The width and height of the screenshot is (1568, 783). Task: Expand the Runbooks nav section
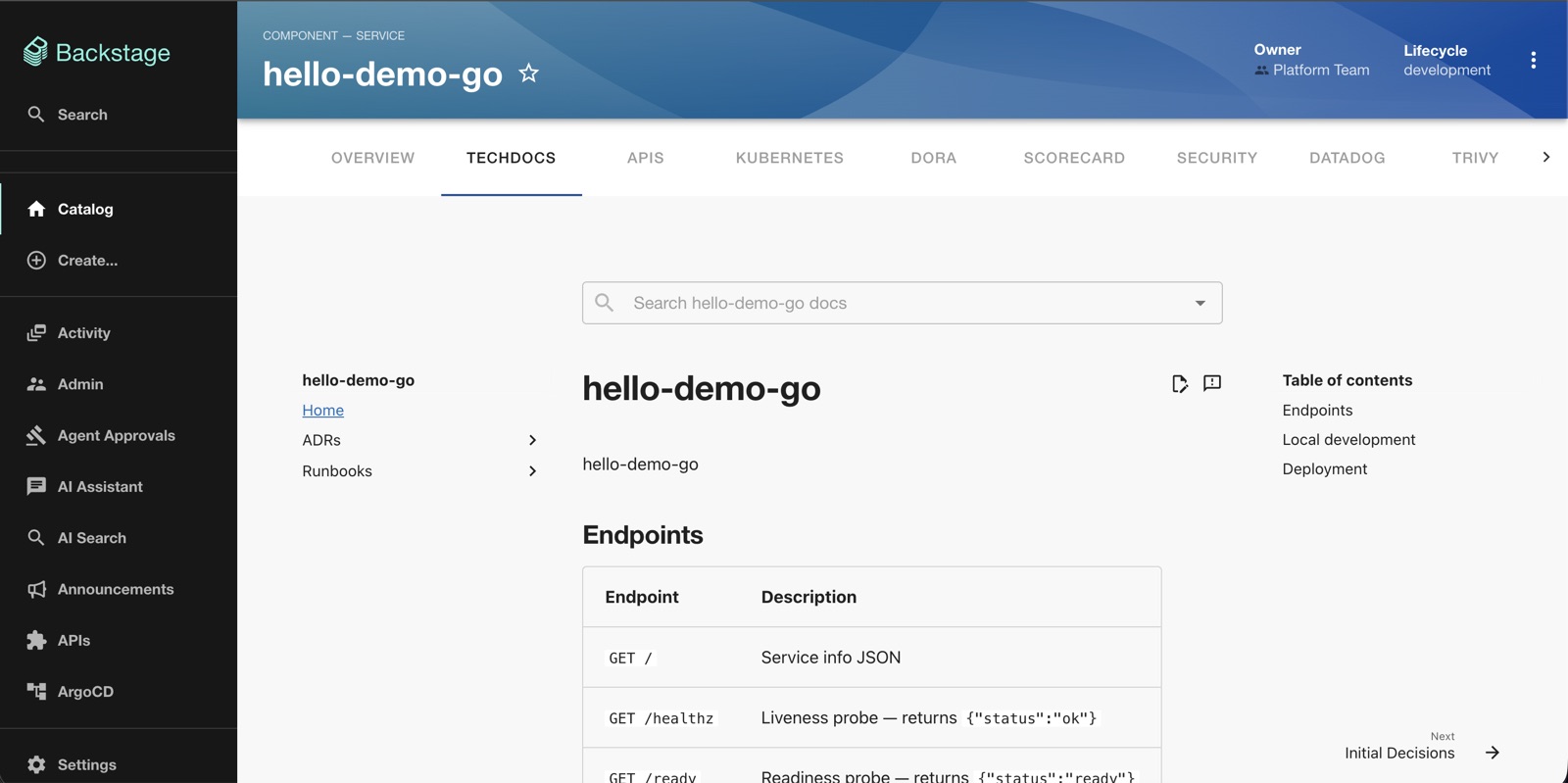click(x=532, y=471)
